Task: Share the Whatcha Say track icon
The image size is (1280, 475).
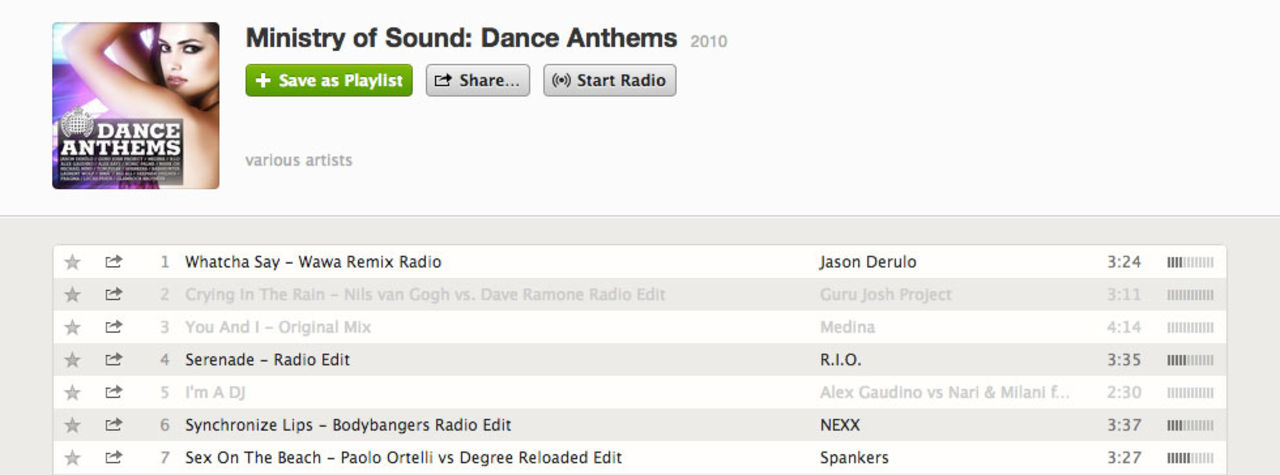Action: point(113,262)
